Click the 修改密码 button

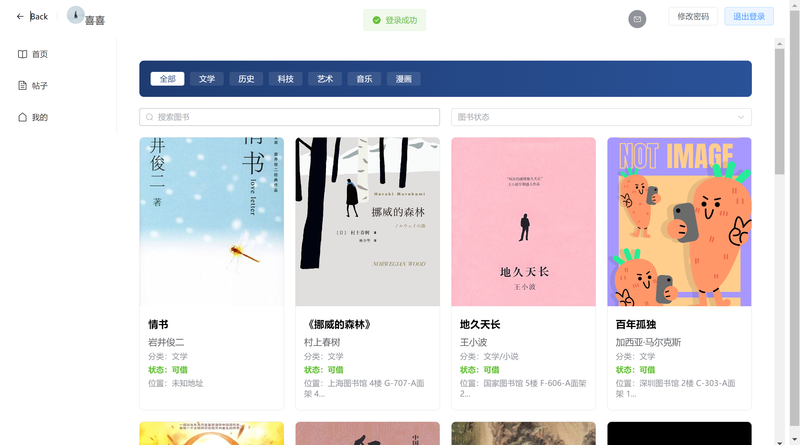tap(693, 16)
